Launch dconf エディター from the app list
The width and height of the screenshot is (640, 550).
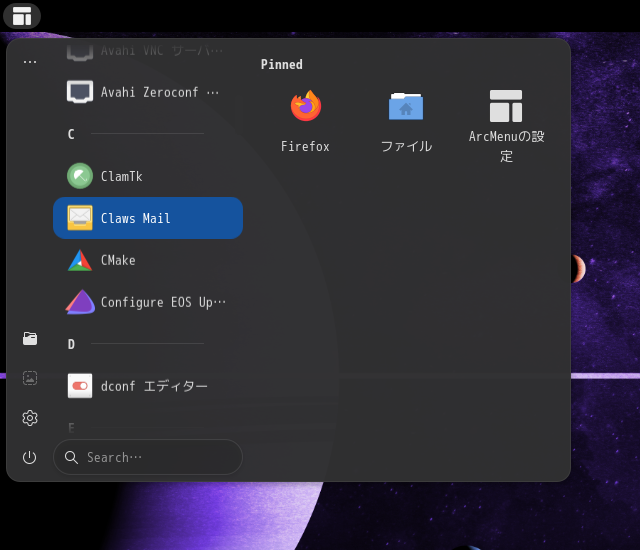pos(148,386)
